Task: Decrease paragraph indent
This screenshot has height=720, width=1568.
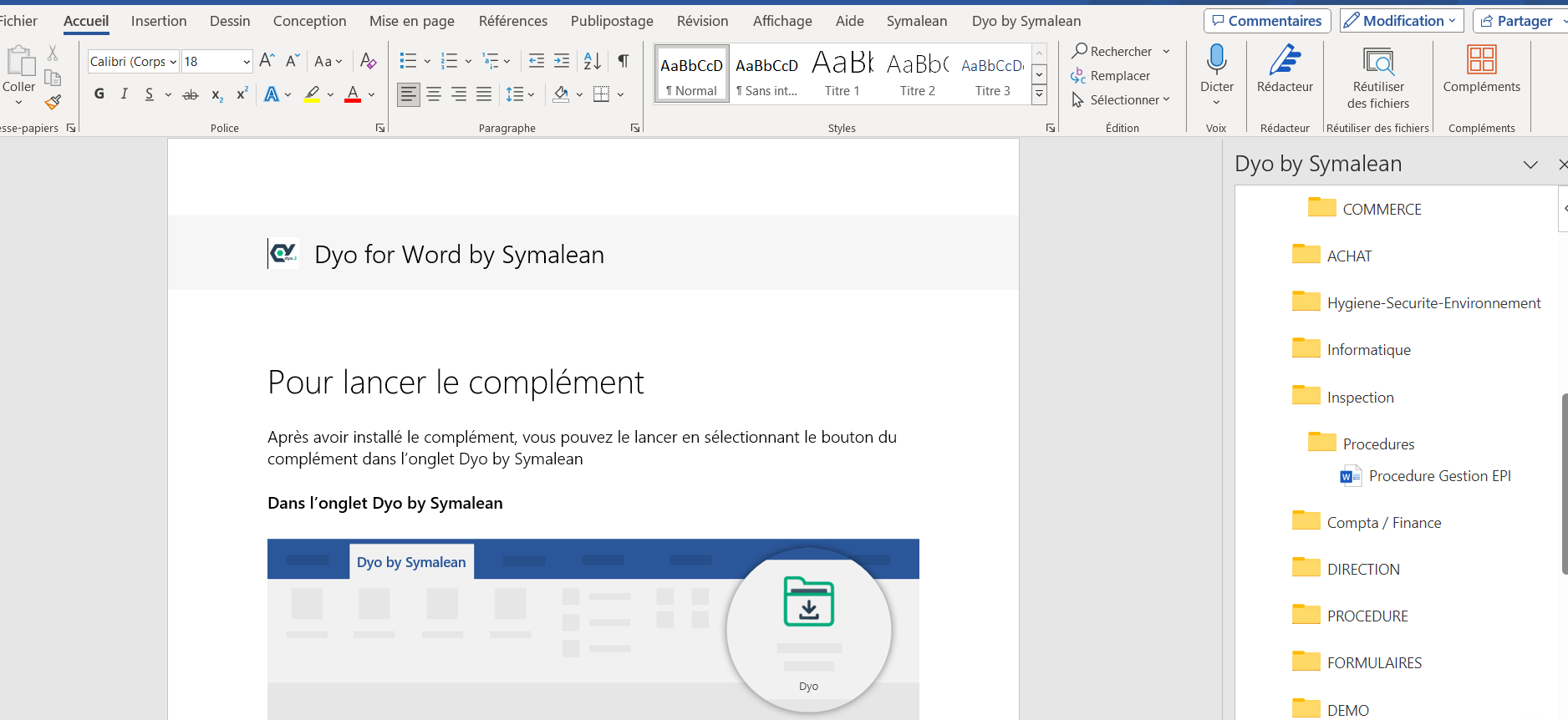Action: pos(537,60)
